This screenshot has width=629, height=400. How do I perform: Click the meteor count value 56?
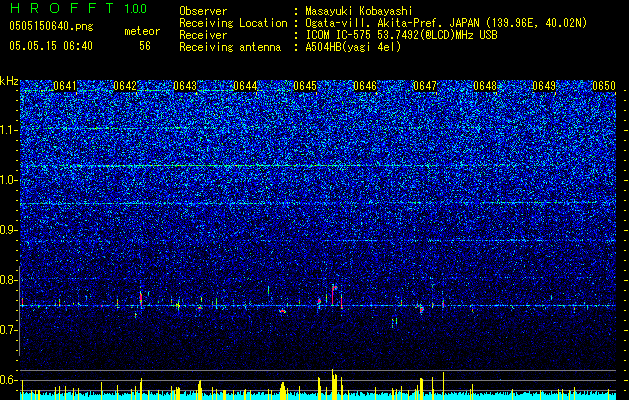(x=145, y=46)
